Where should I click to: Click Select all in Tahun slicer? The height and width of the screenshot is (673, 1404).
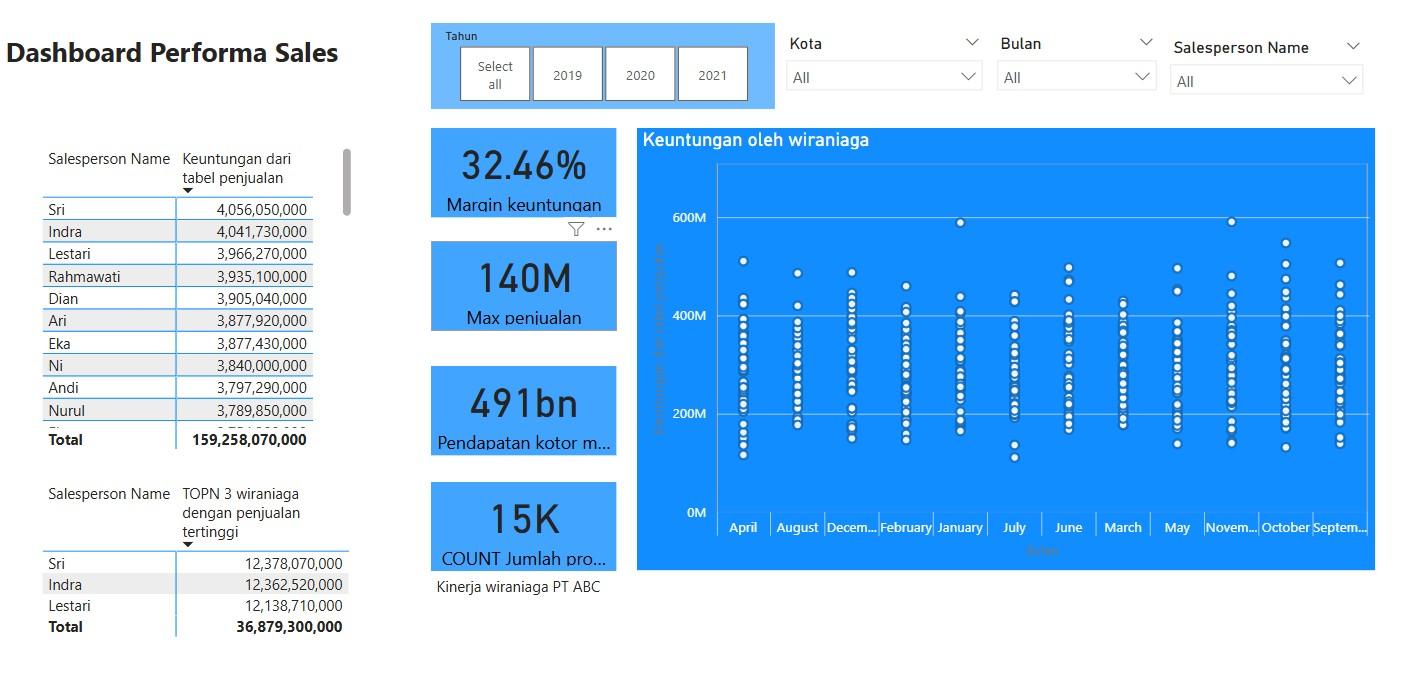pyautogui.click(x=495, y=75)
